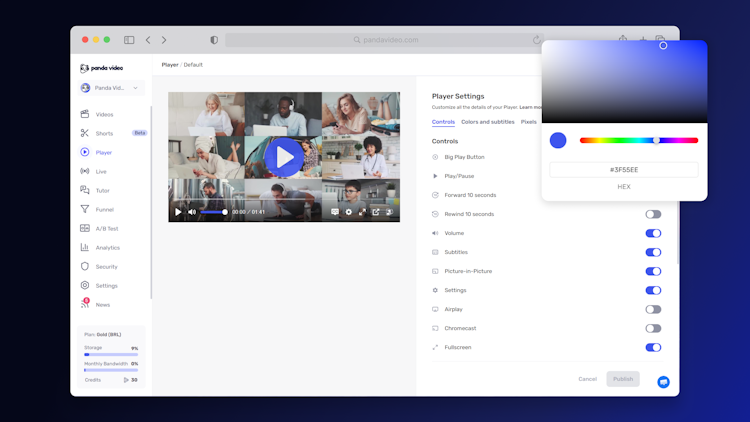Click the News icon with notification badge
Screen dimensions: 750x422
(x=85, y=304)
